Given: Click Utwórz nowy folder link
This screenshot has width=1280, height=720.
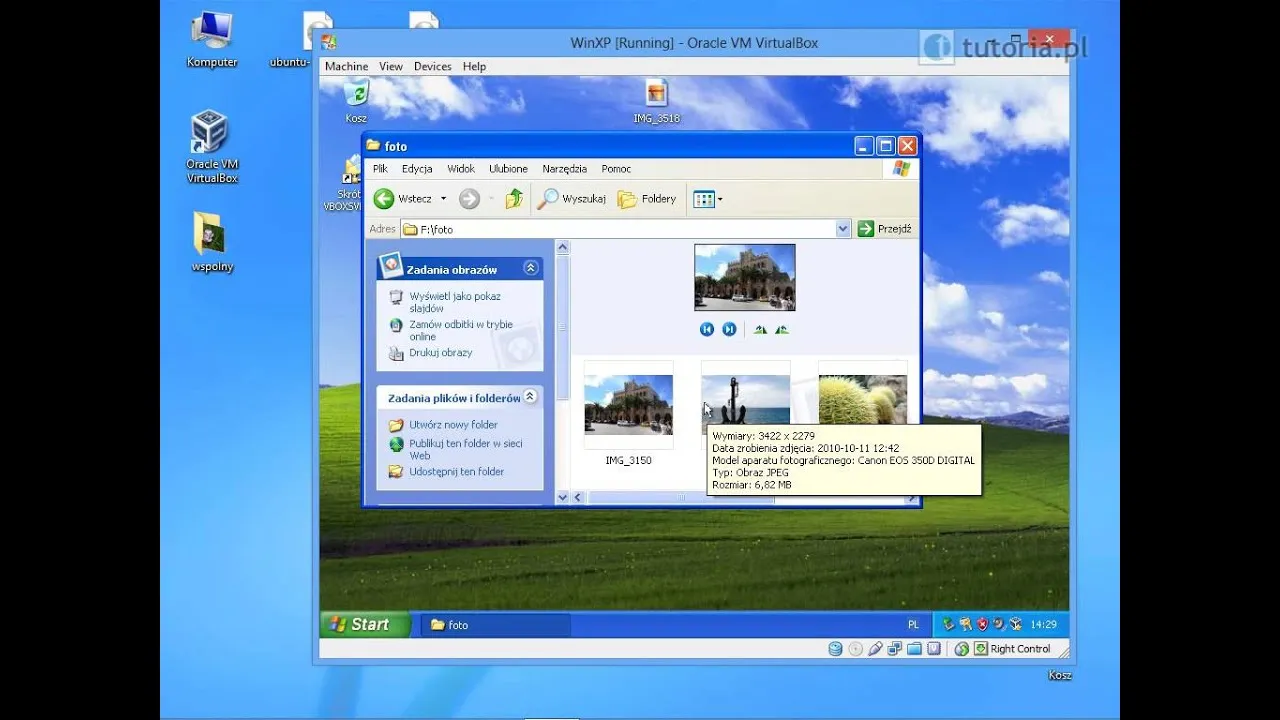Looking at the screenshot, I should click(x=453, y=425).
